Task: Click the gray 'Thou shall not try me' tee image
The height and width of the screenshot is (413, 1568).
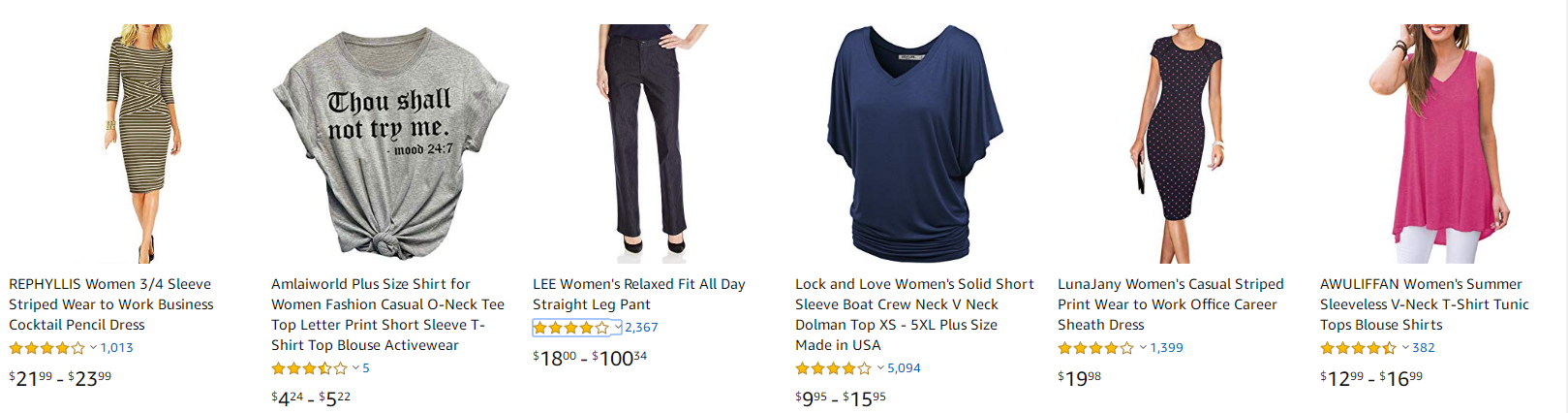Action: click(389, 143)
